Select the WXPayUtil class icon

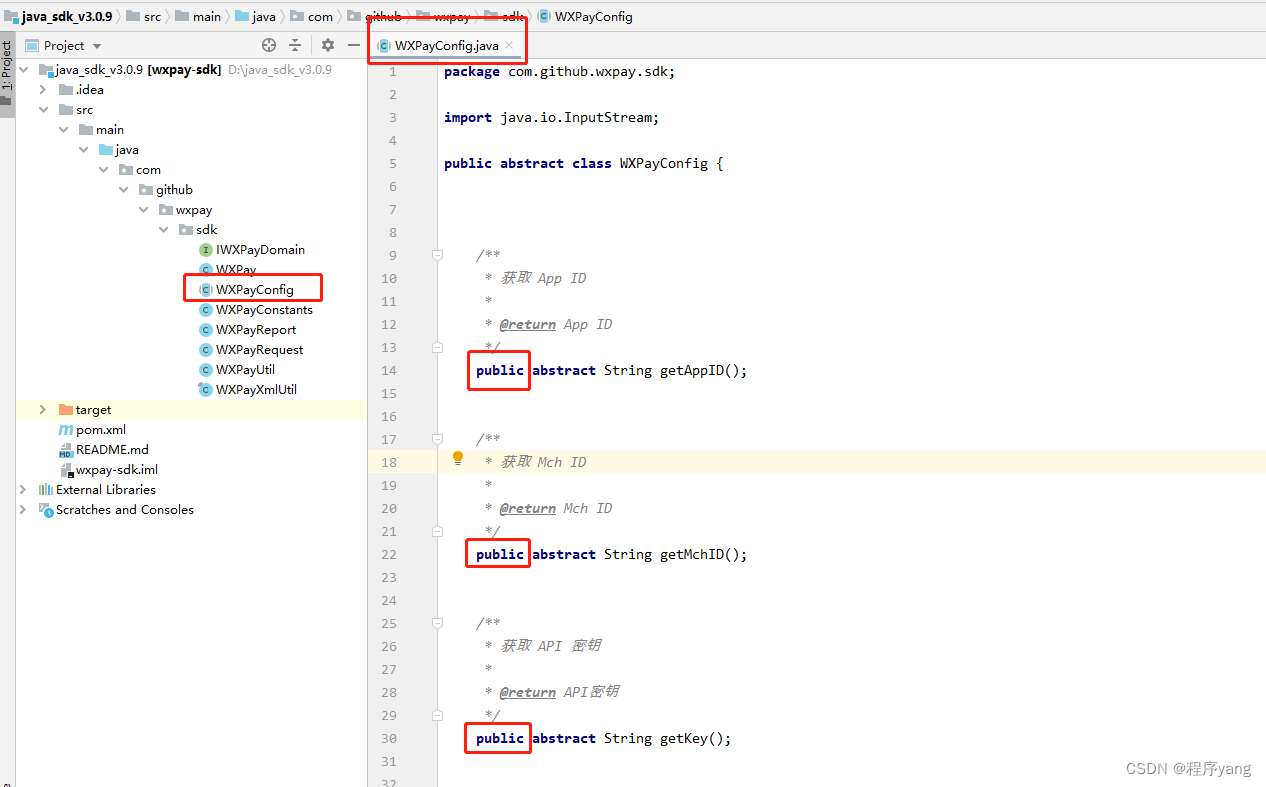204,369
